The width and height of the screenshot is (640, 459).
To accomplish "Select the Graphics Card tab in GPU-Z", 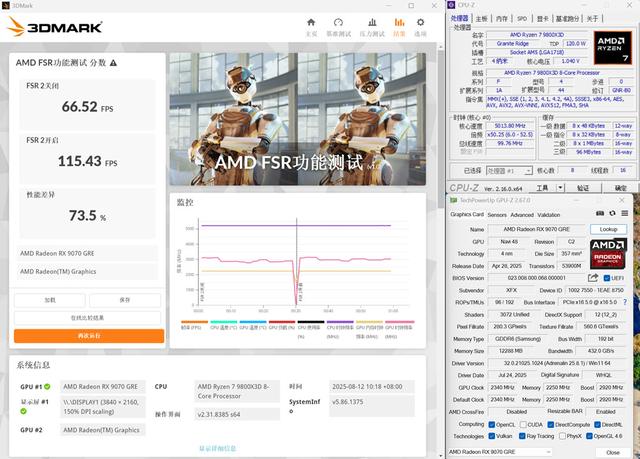I will [x=467, y=215].
